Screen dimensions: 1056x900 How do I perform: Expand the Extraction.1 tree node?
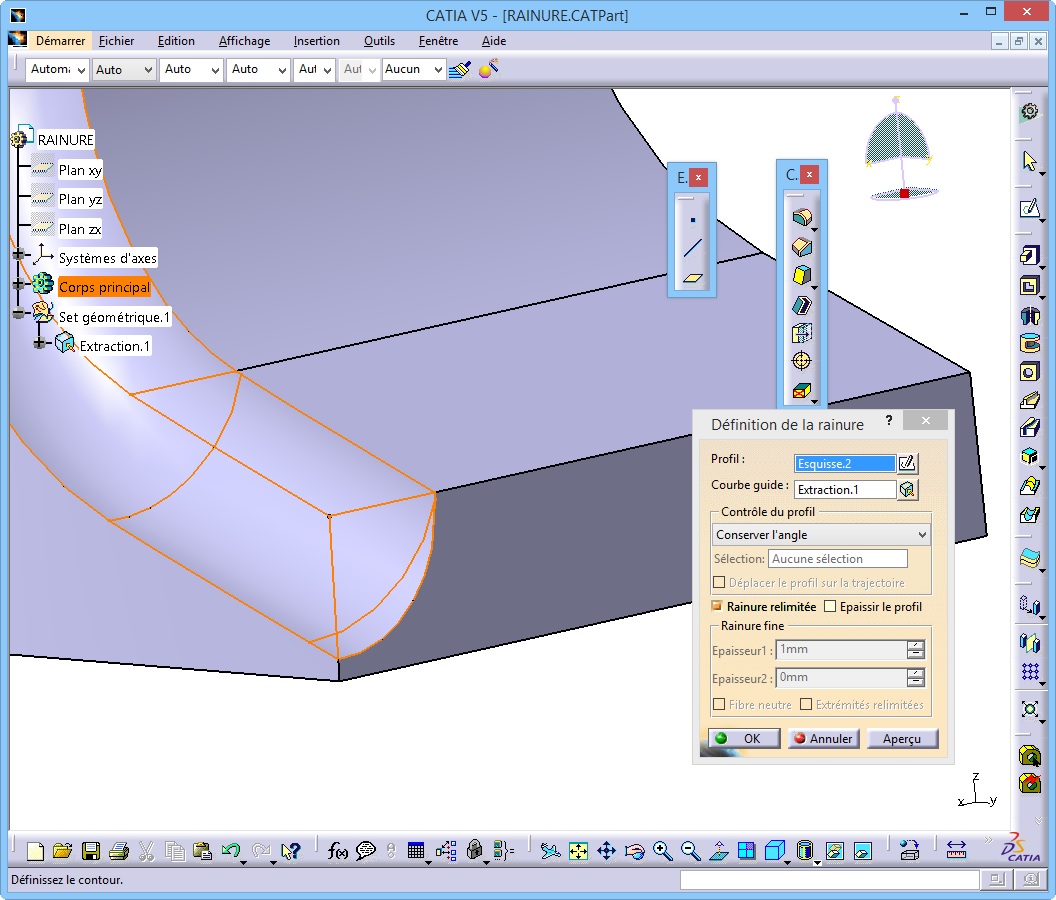point(40,343)
